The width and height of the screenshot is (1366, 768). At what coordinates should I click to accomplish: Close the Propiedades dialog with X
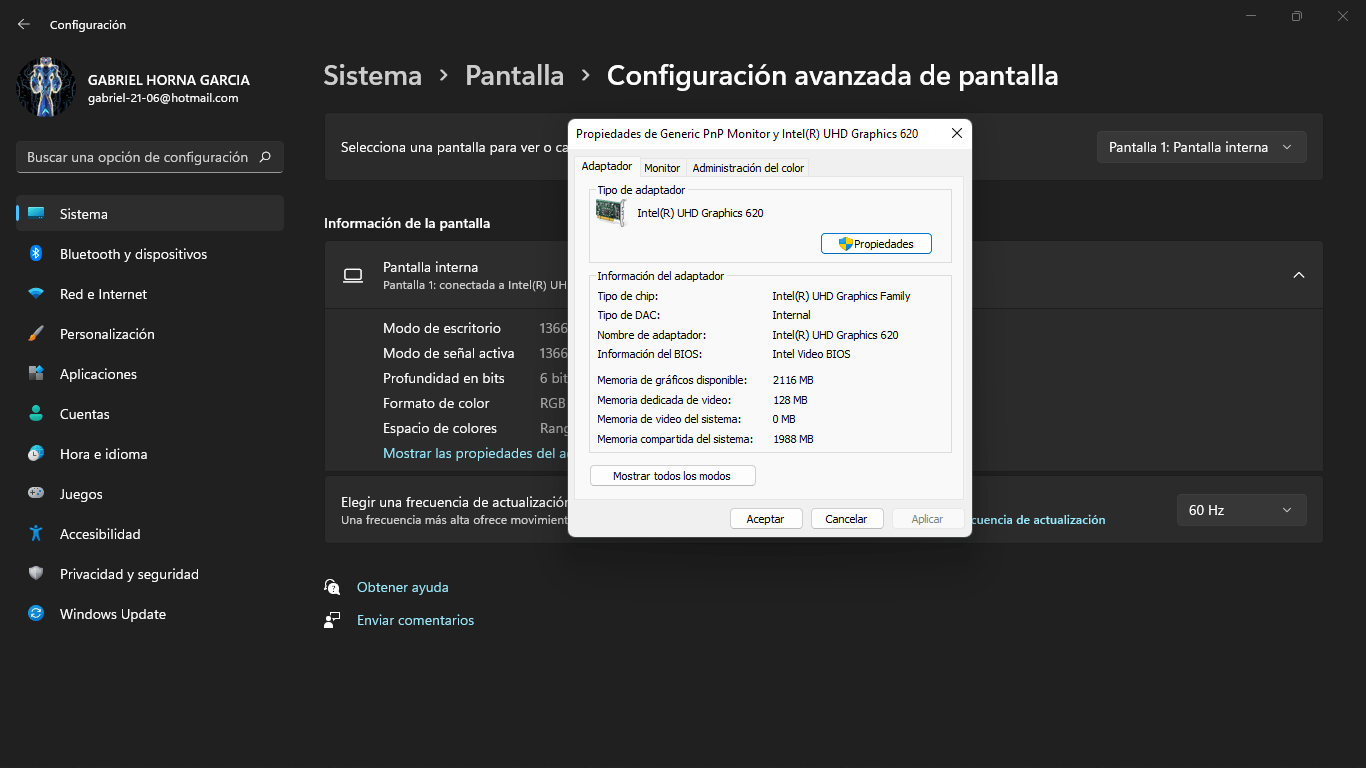[956, 133]
